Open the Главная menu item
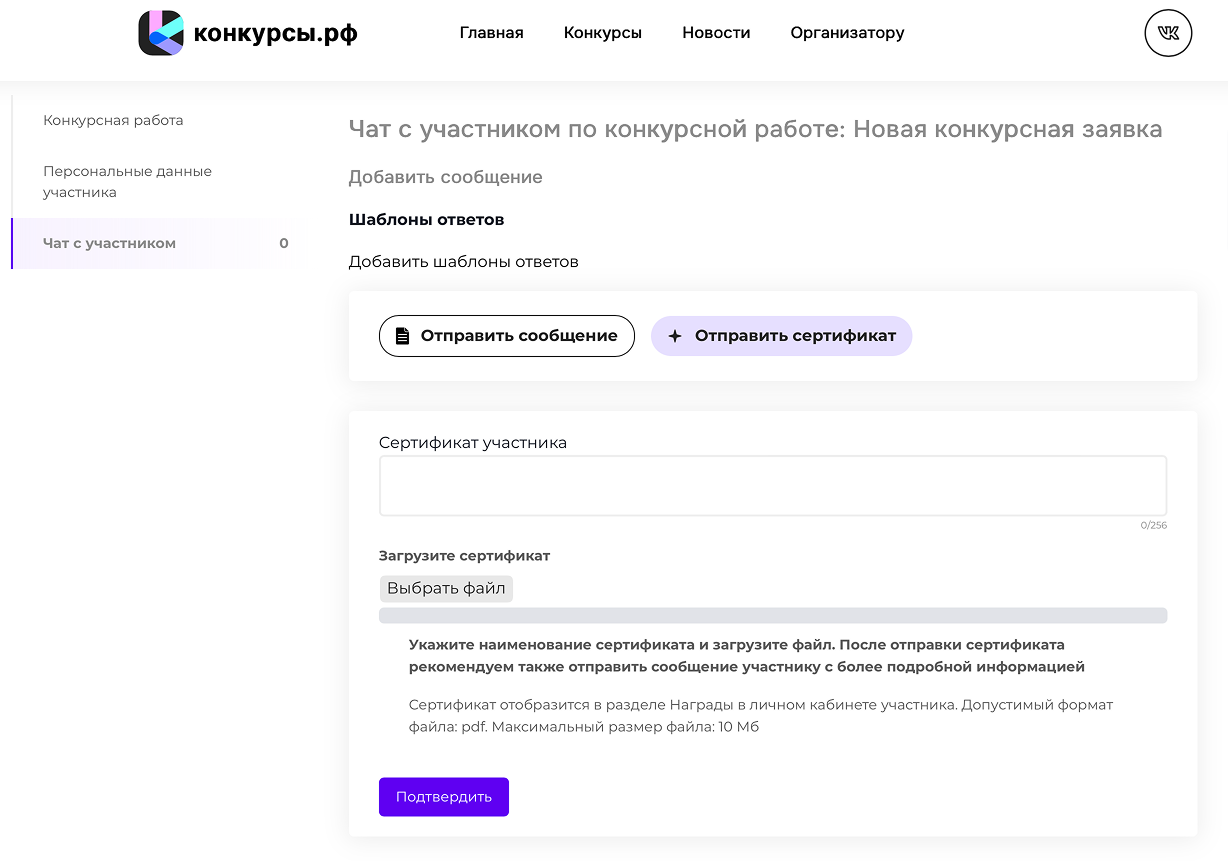The width and height of the screenshot is (1228, 861). click(x=491, y=33)
